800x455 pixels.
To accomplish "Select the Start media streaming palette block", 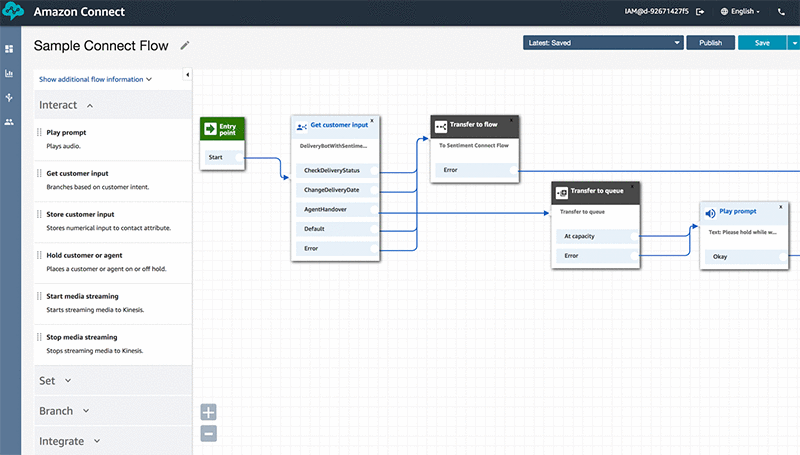I will click(x=113, y=303).
